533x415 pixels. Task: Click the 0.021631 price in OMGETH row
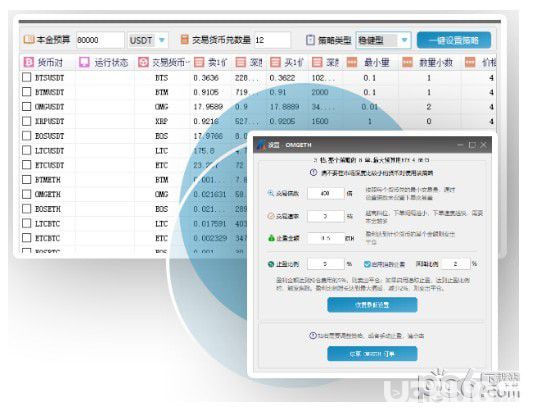click(209, 194)
